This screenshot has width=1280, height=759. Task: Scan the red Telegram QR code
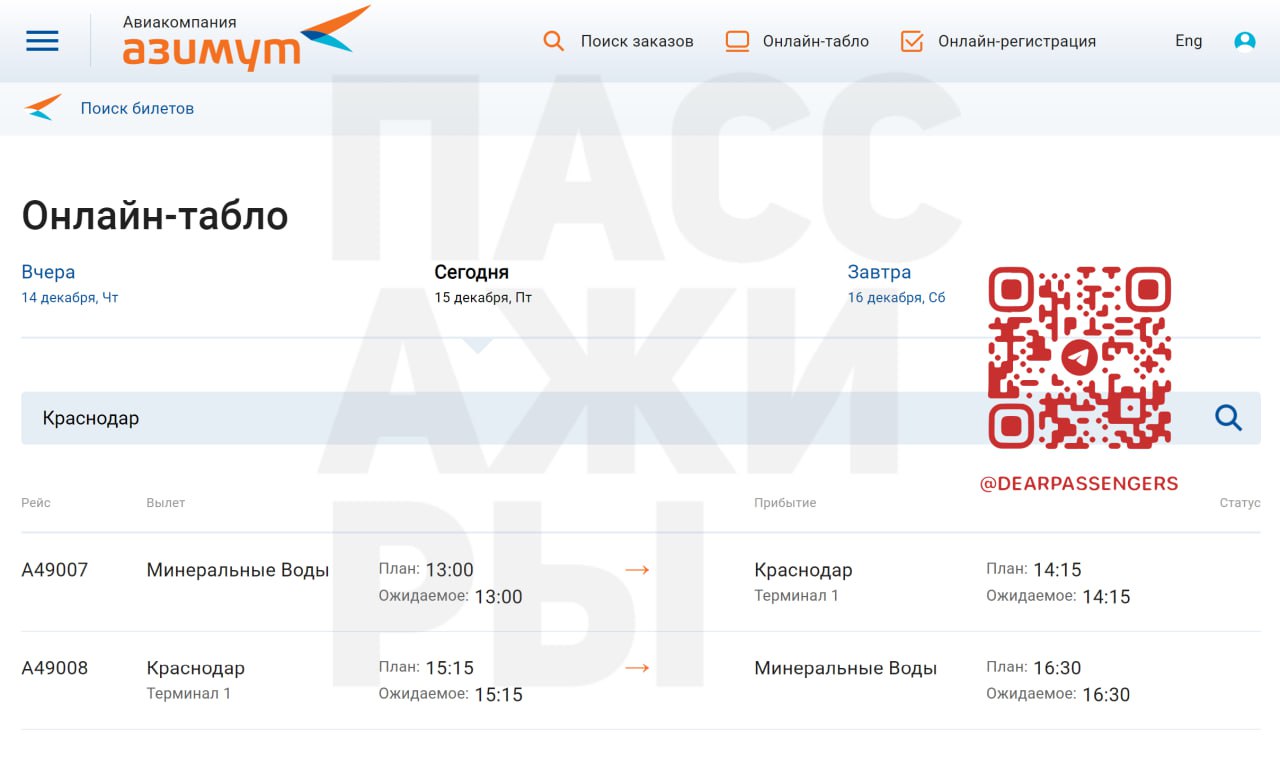1079,357
